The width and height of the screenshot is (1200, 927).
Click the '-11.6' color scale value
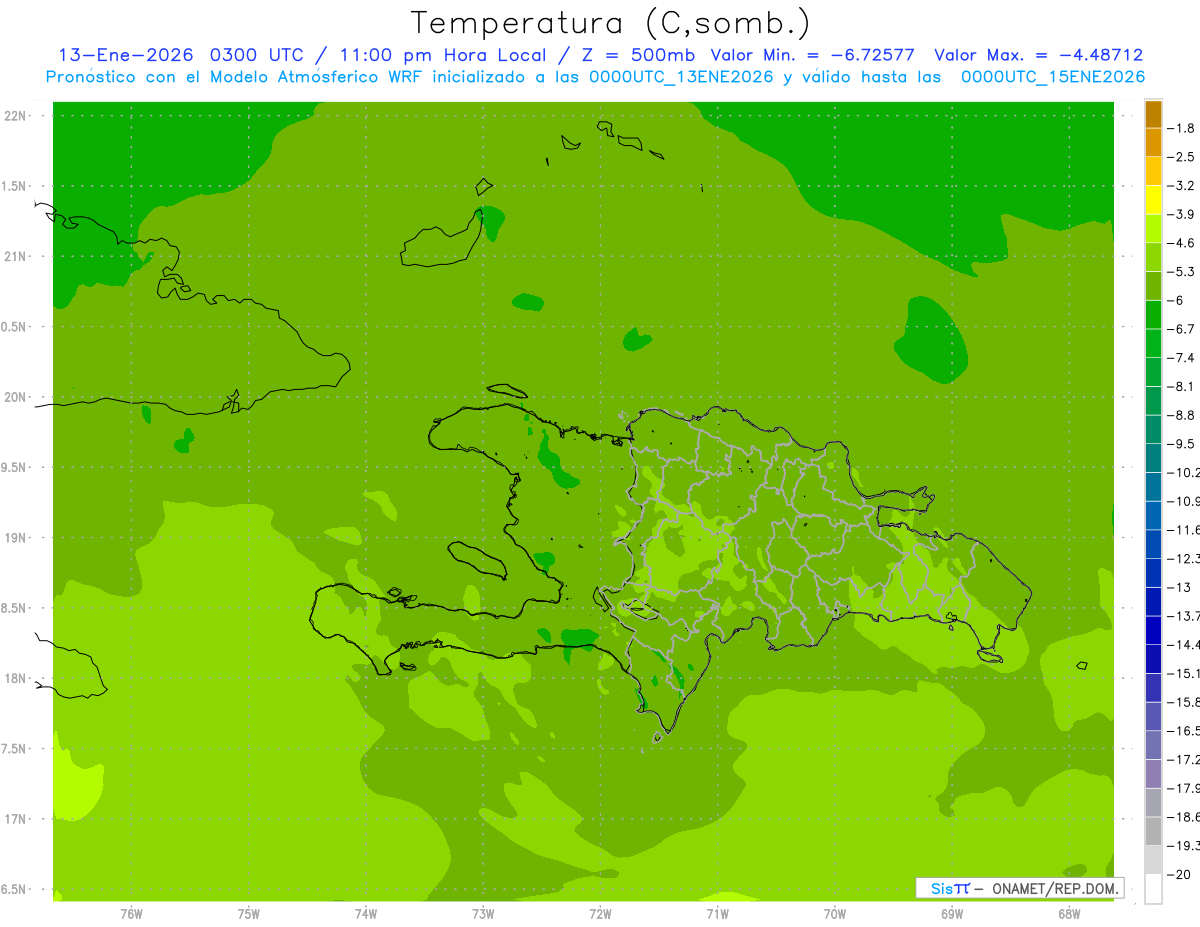pyautogui.click(x=1184, y=530)
